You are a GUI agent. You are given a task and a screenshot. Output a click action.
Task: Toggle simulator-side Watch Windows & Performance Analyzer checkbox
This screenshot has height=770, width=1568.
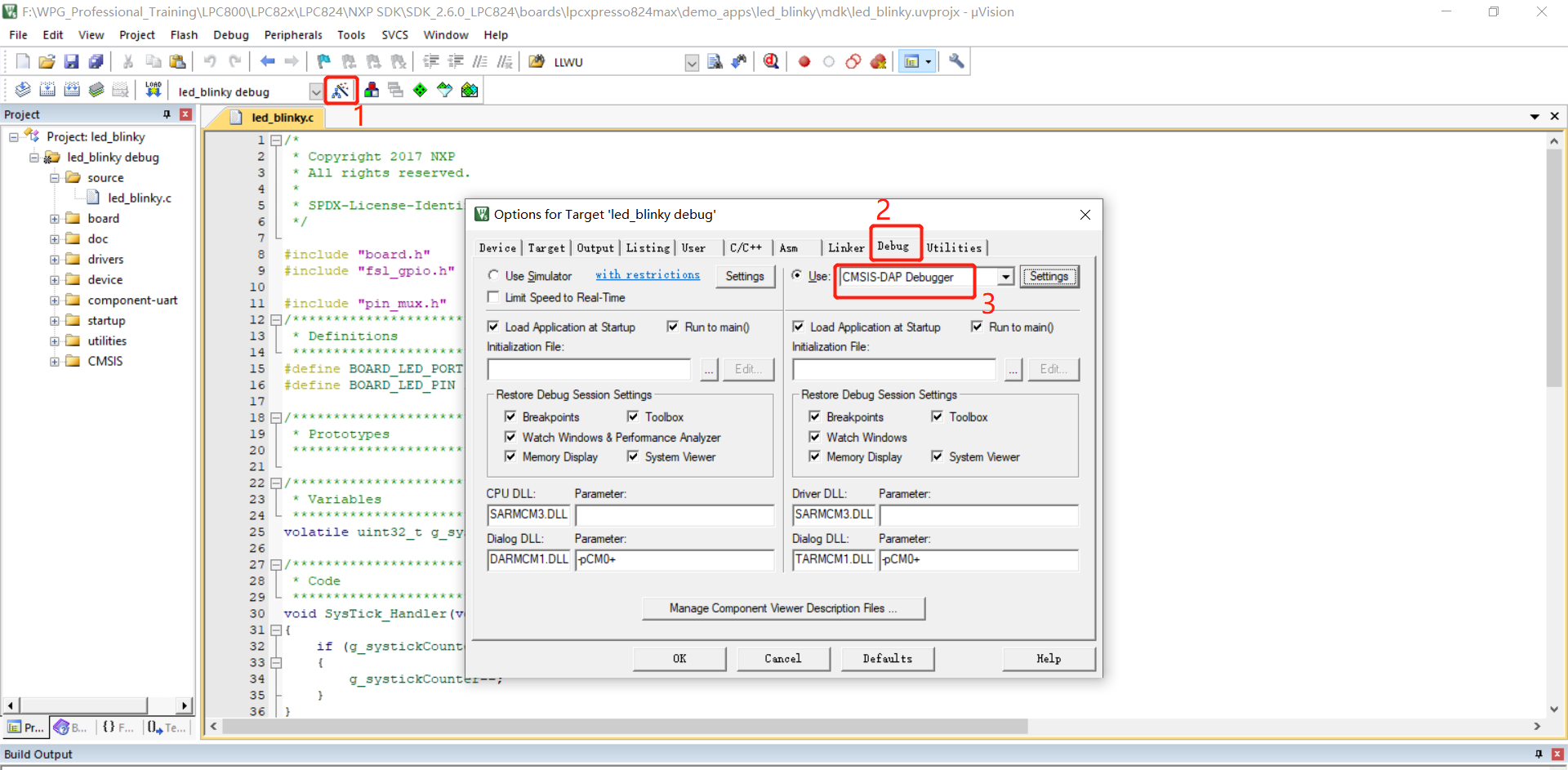pos(510,437)
